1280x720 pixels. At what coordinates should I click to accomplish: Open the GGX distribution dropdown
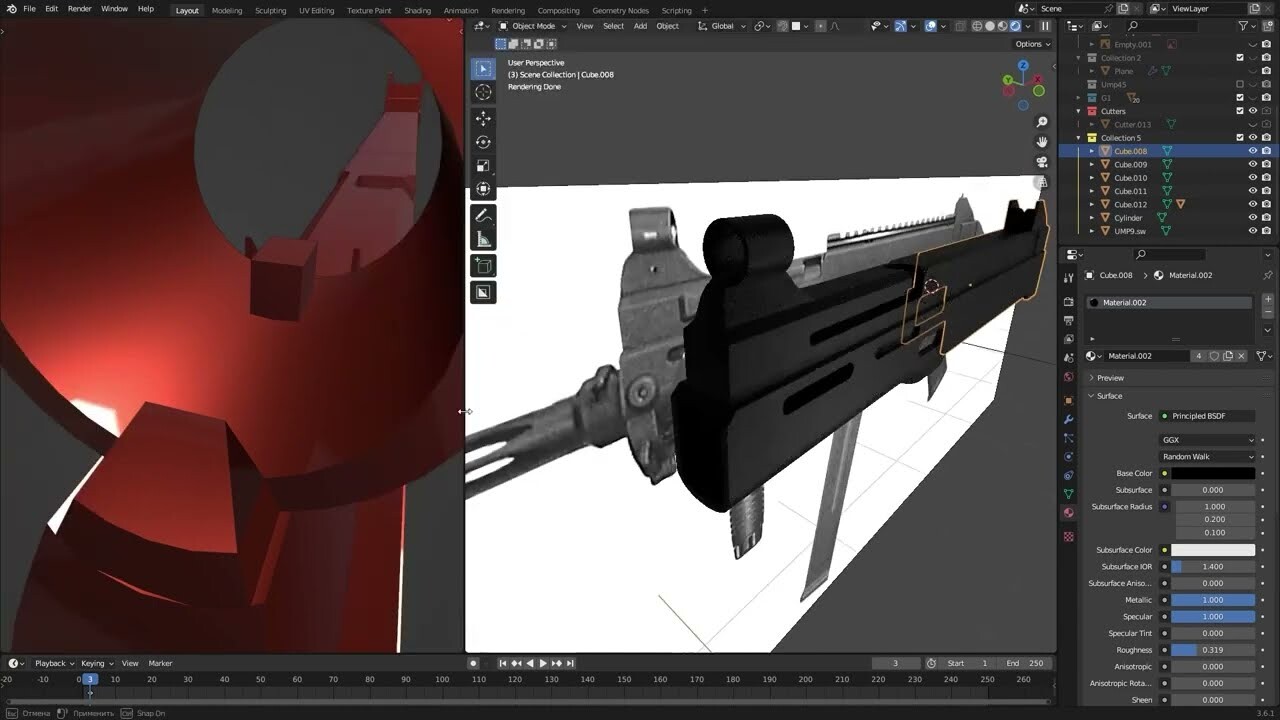pyautogui.click(x=1207, y=439)
